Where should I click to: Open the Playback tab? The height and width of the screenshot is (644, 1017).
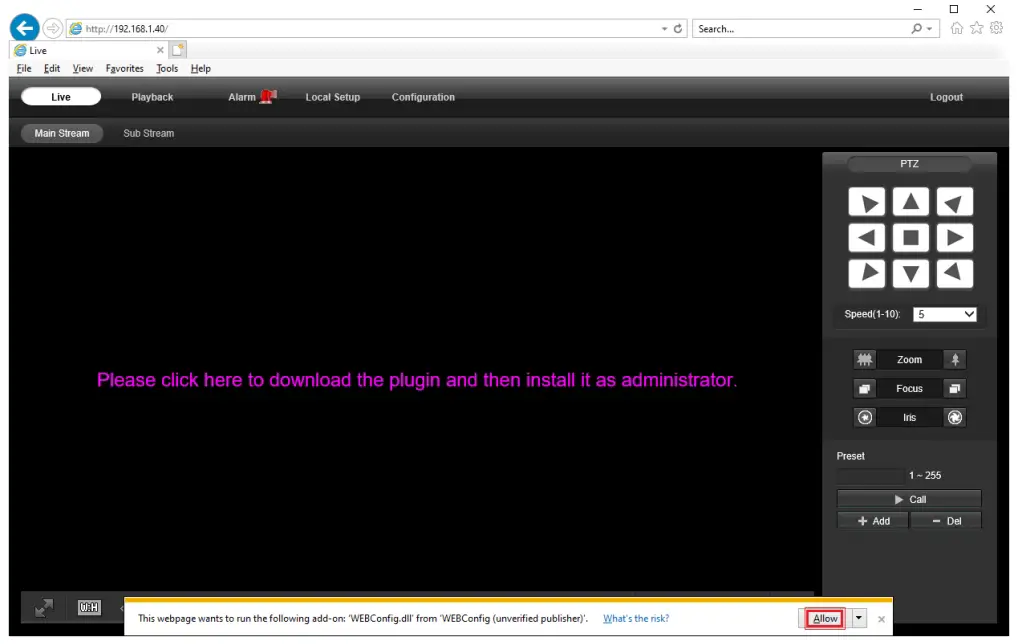coord(152,97)
